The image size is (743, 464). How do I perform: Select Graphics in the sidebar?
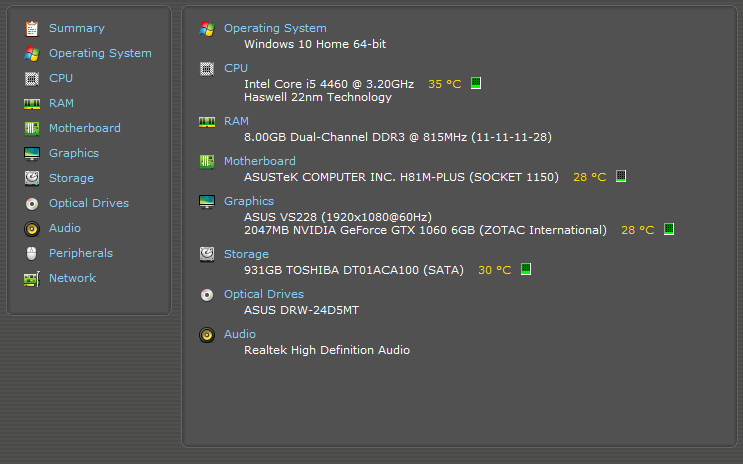74,154
